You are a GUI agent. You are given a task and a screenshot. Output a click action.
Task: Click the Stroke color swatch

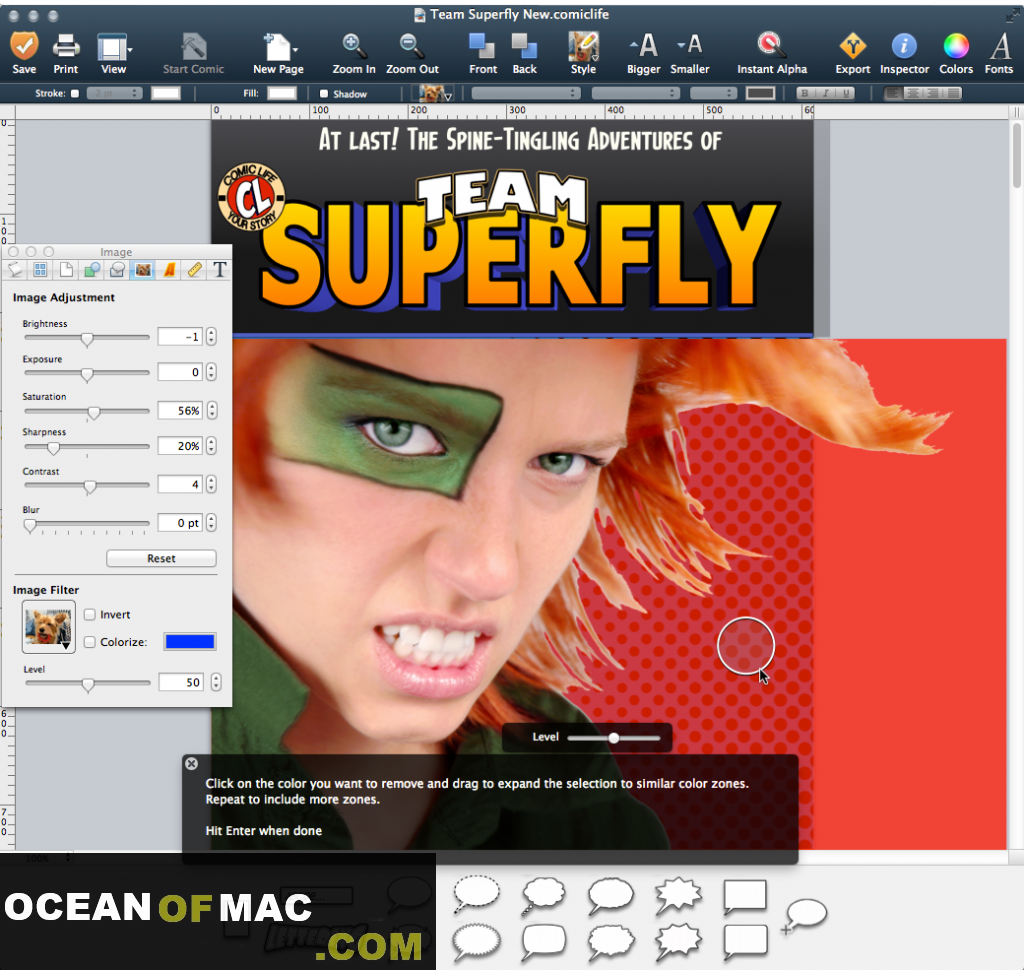pos(166,93)
